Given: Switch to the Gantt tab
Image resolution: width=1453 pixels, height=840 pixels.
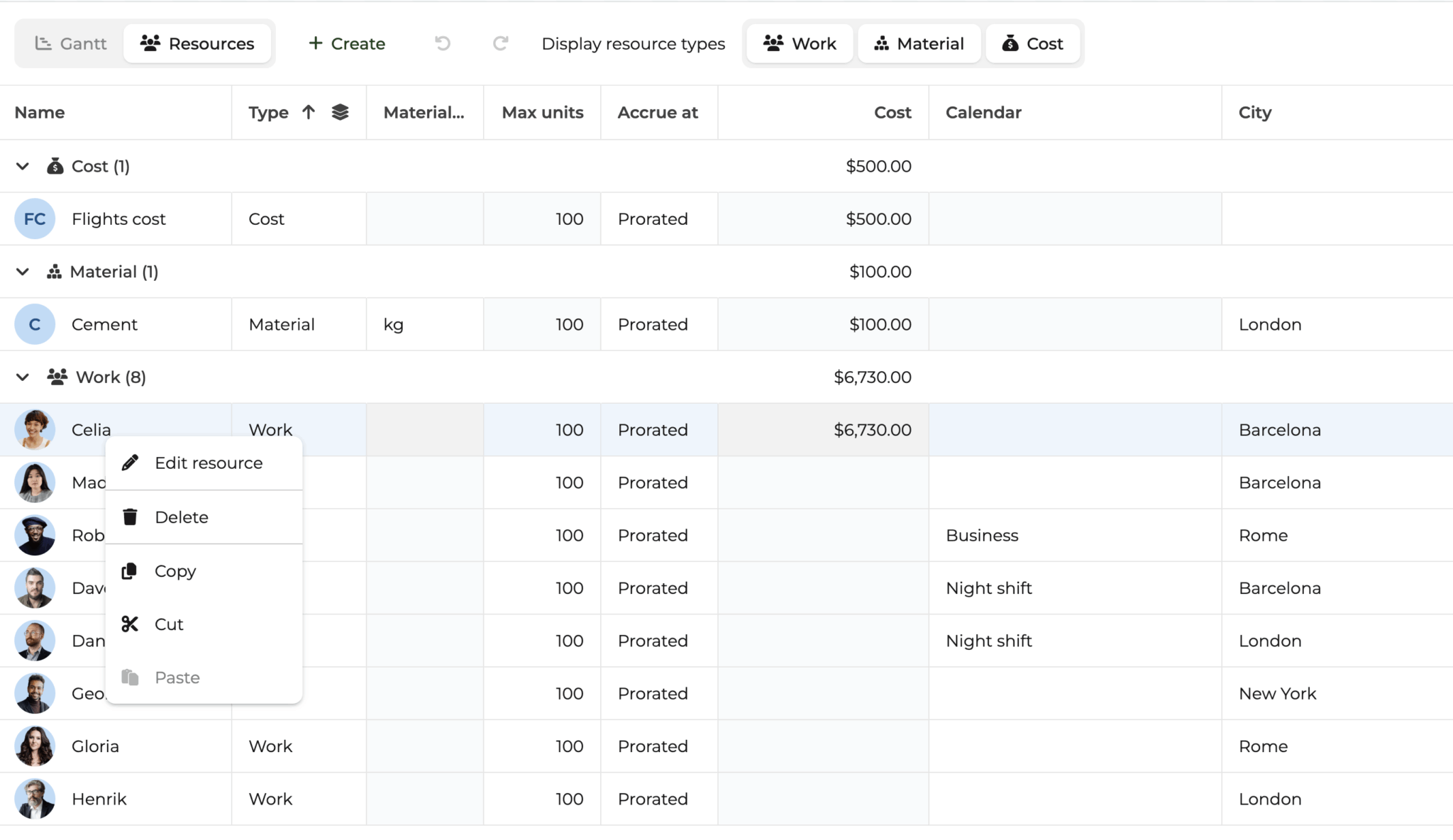Looking at the screenshot, I should (71, 43).
